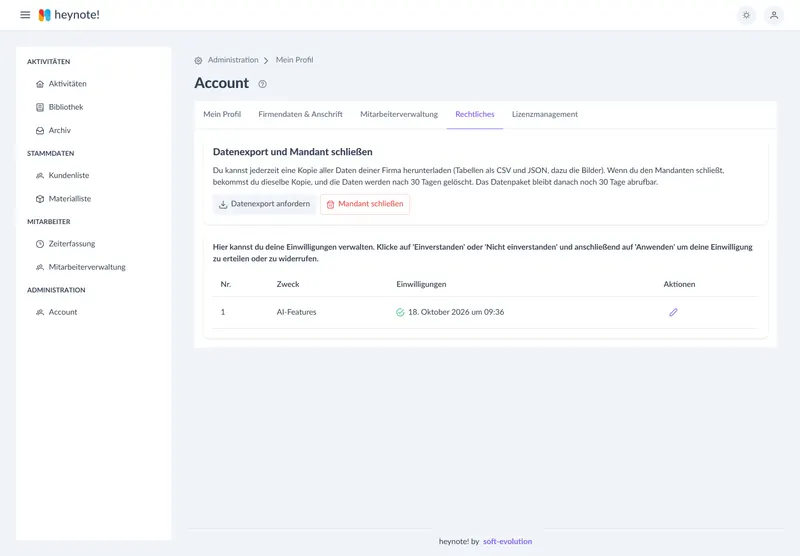This screenshot has width=800, height=556.
Task: Click the Datenexport anfordern button
Action: (x=265, y=204)
